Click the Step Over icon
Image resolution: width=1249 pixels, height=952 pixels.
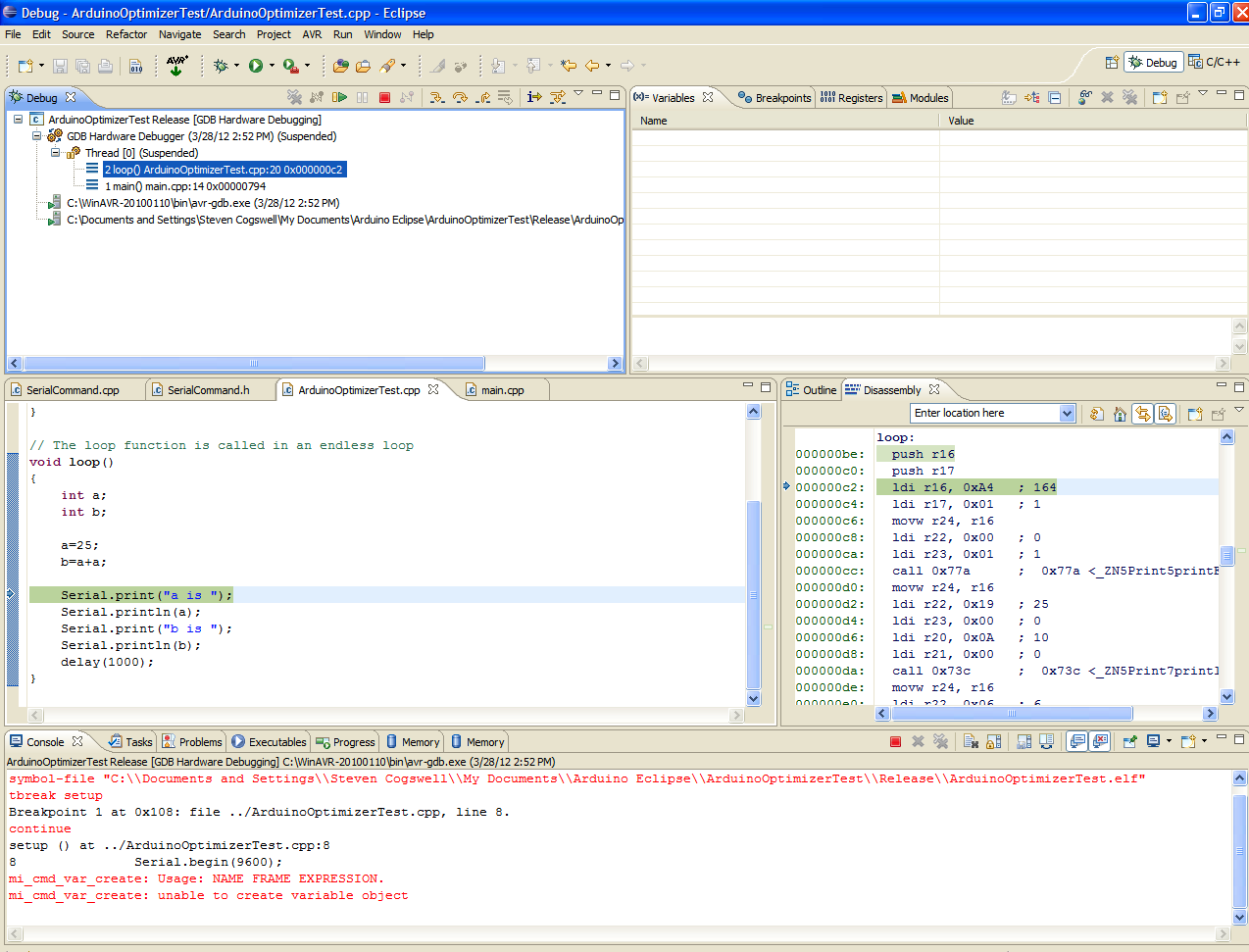[x=460, y=97]
